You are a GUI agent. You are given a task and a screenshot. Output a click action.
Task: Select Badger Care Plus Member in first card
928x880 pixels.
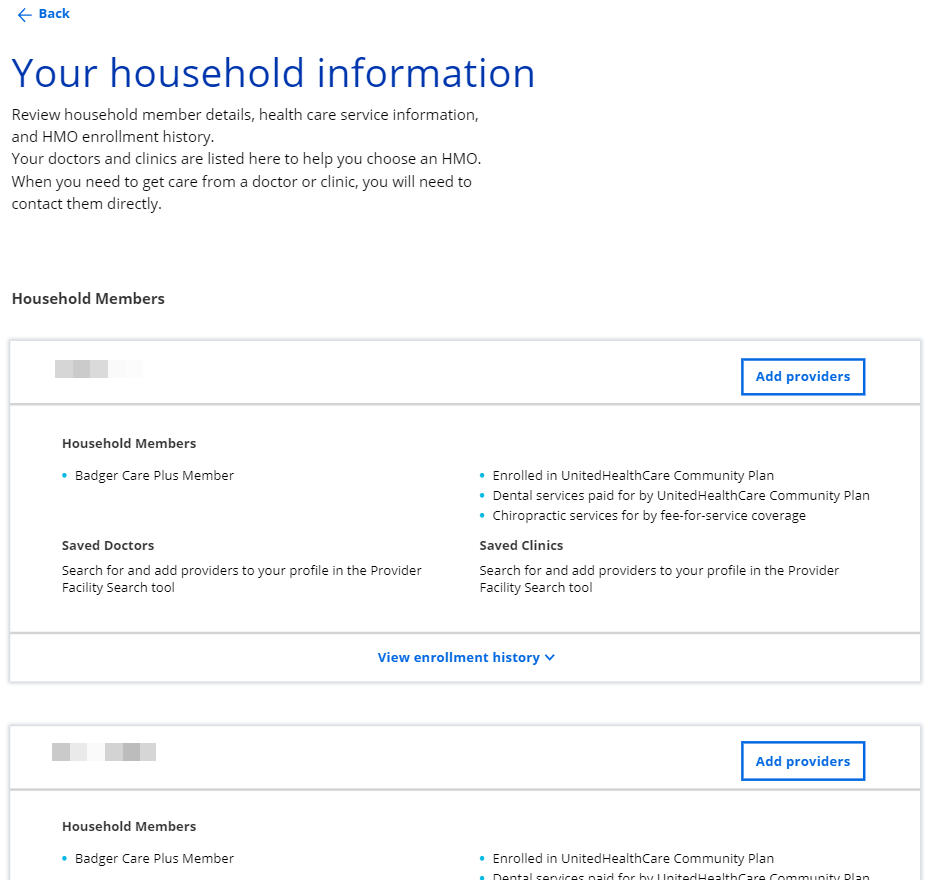coord(154,476)
